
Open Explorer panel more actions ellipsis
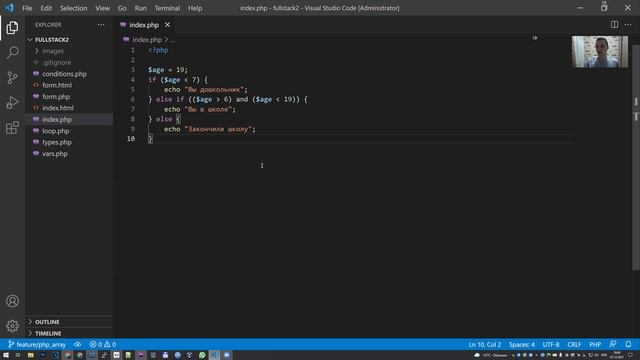(101, 25)
